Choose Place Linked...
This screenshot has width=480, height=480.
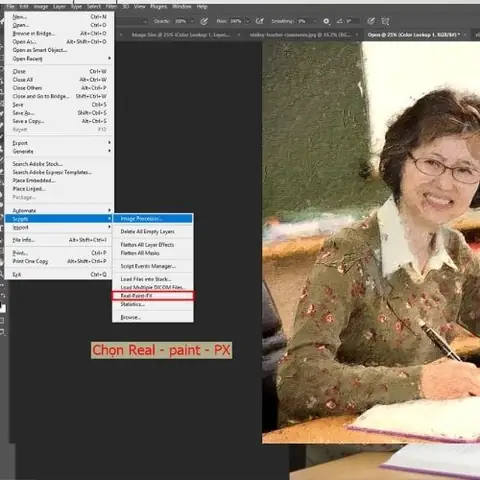pos(60,189)
